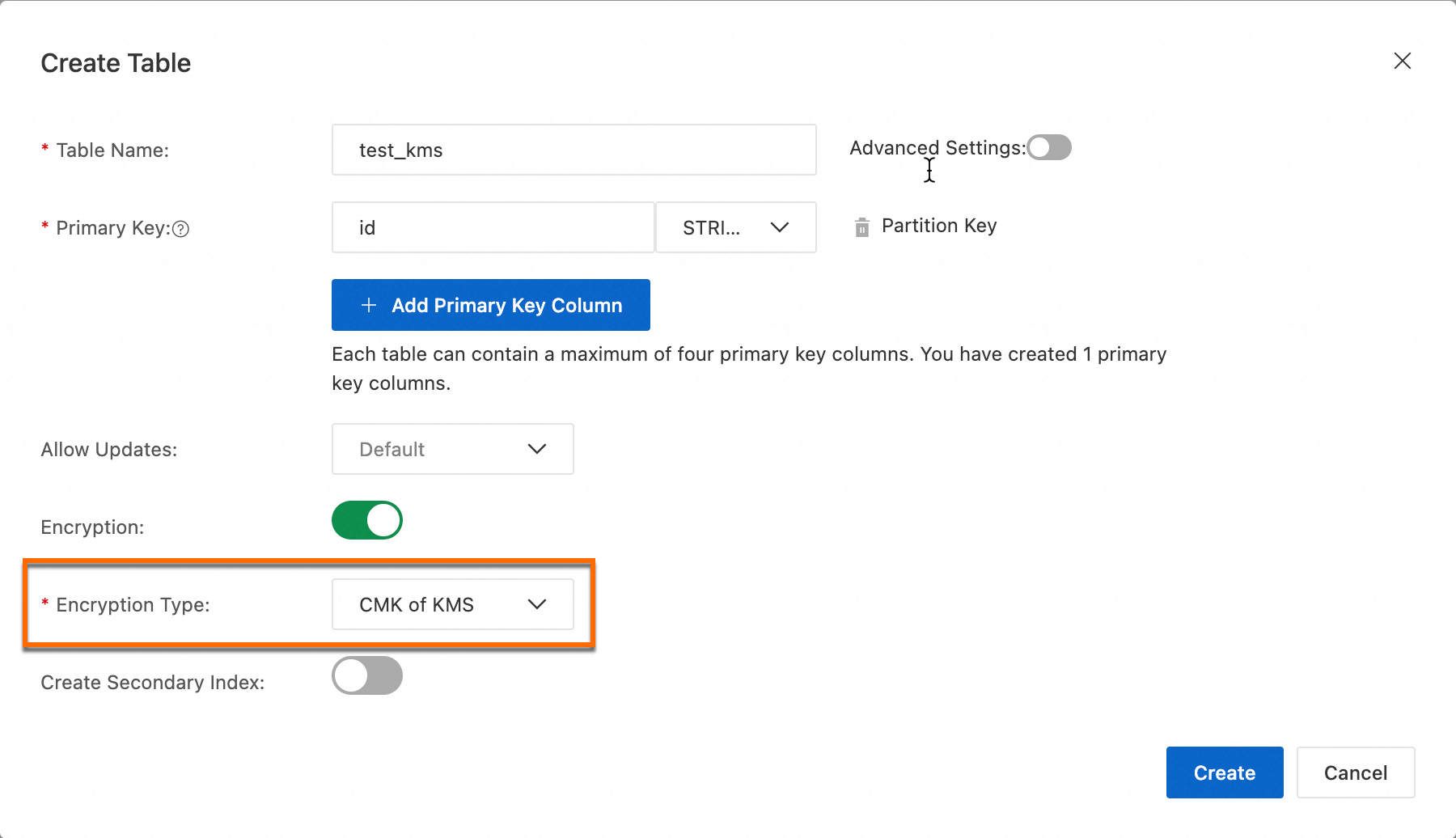This screenshot has height=838, width=1456.
Task: Focus the Table Name input field
Action: click(574, 150)
